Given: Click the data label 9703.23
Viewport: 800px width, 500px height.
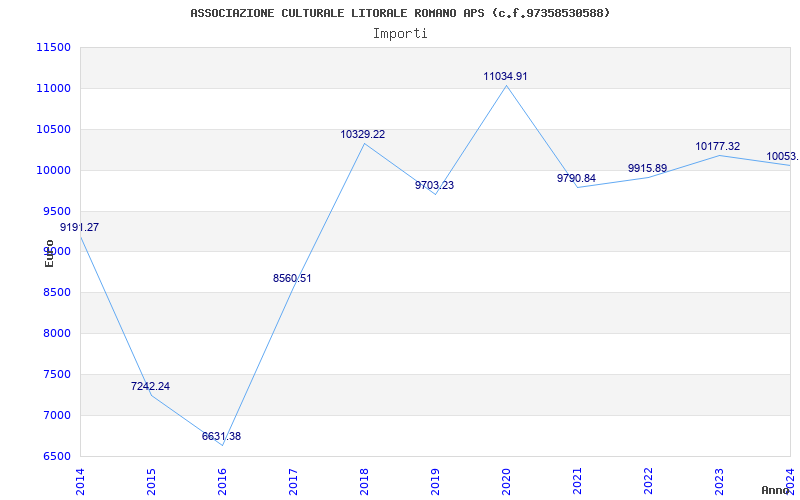Looking at the screenshot, I should click(x=434, y=185).
